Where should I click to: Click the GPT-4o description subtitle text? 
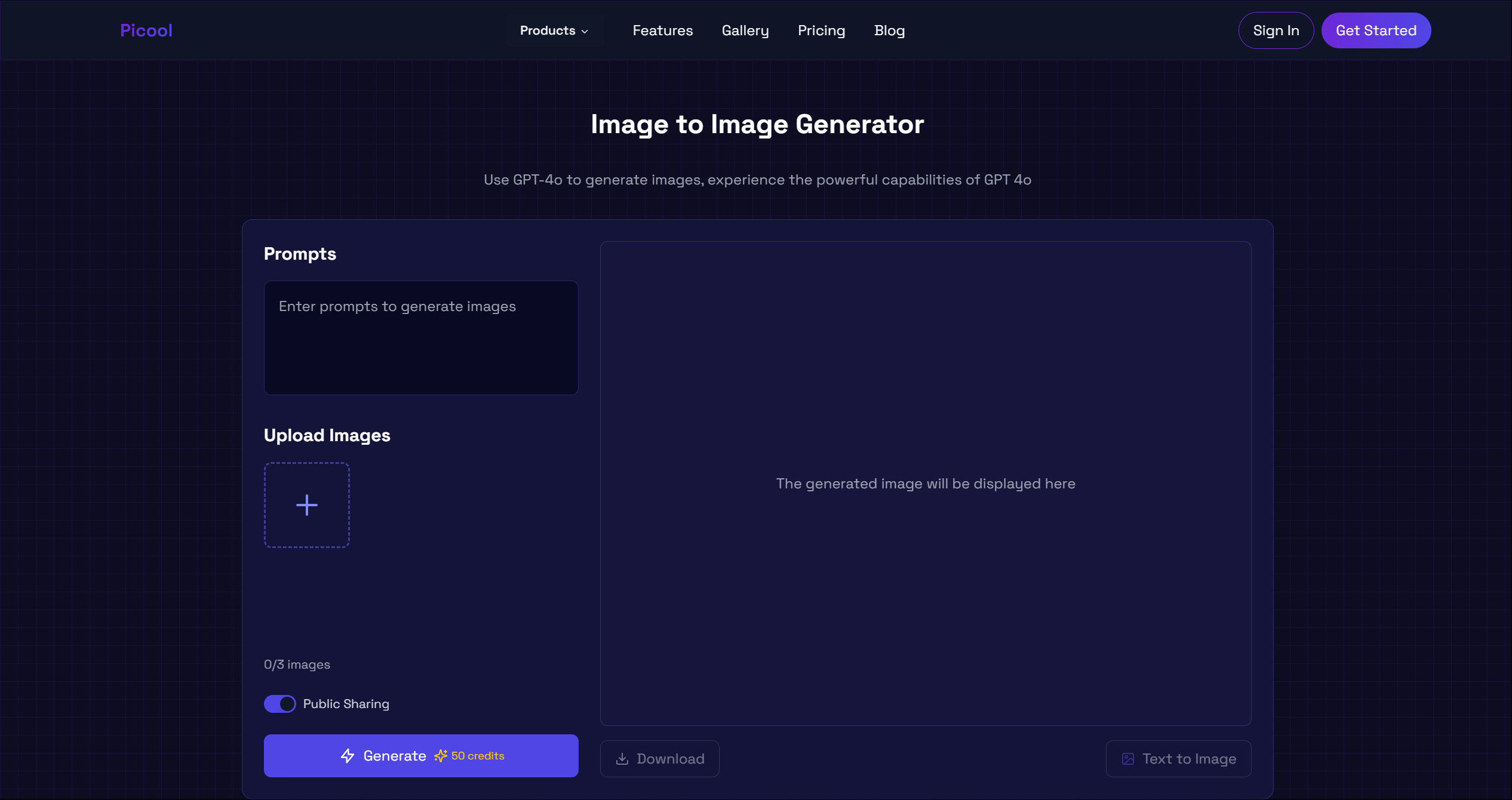pyautogui.click(x=757, y=180)
